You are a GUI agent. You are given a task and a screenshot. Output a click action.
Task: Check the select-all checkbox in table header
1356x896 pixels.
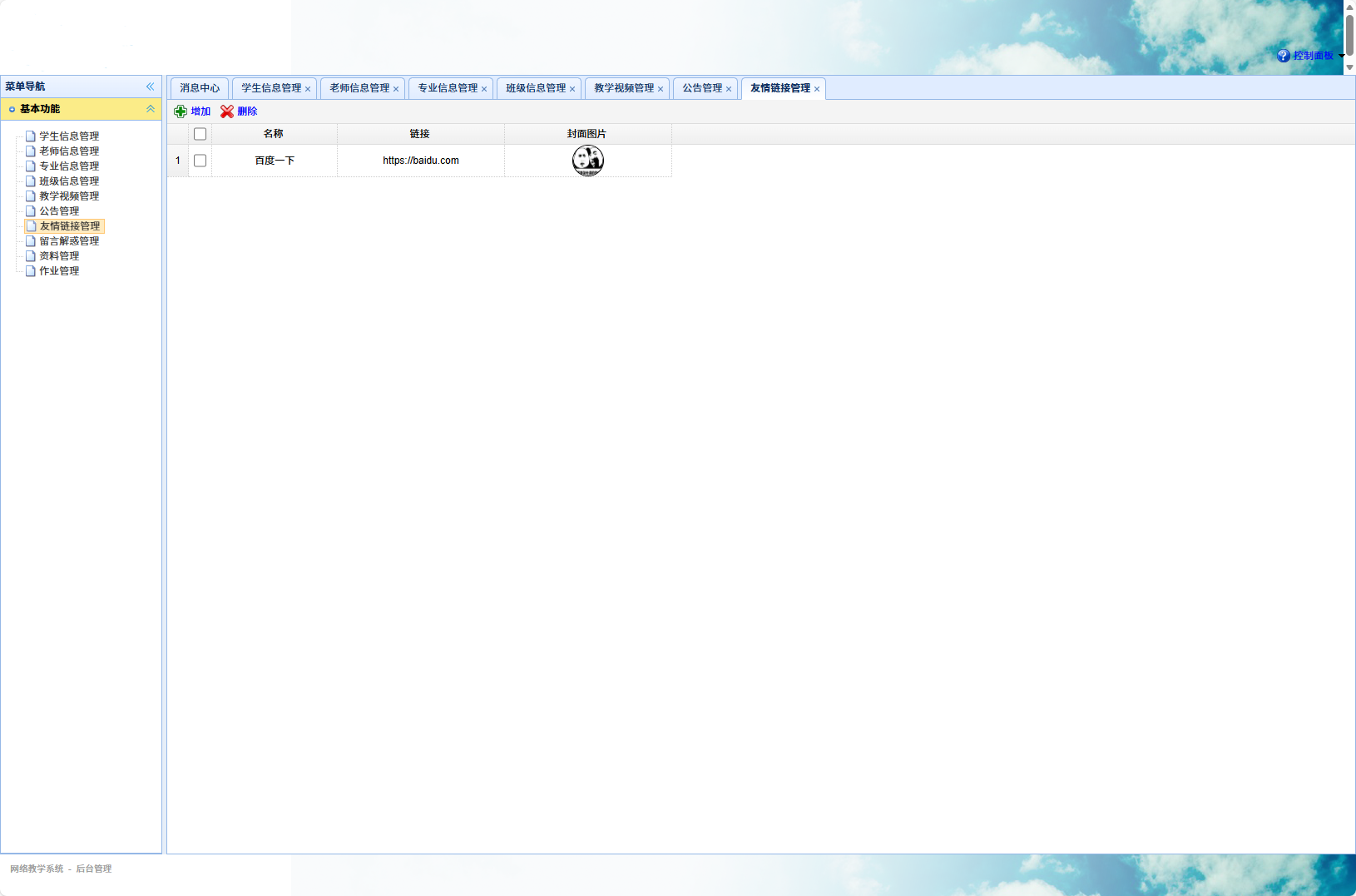click(x=200, y=134)
